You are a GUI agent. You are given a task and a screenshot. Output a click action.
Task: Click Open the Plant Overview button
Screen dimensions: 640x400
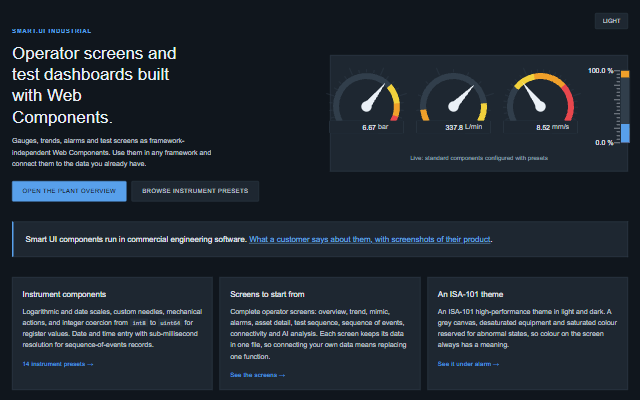coord(69,191)
